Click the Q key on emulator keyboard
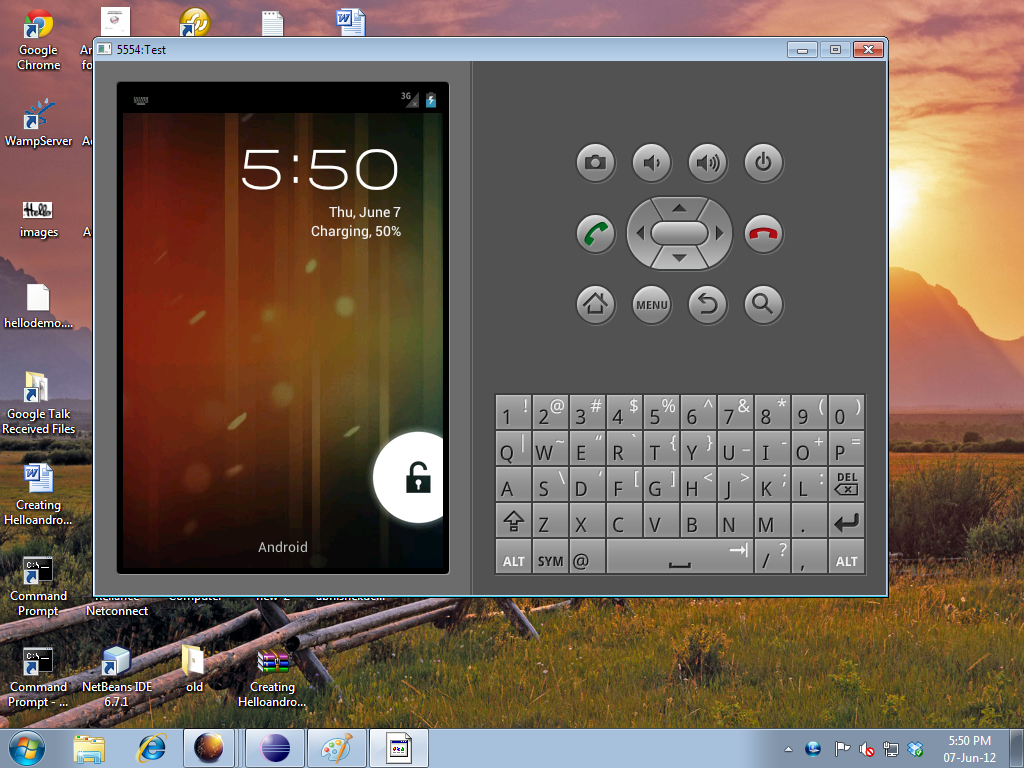The width and height of the screenshot is (1024, 768). [513, 448]
